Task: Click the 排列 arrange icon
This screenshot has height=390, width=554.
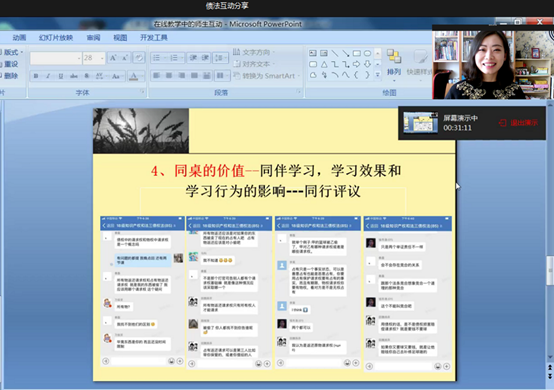Action: 394,63
